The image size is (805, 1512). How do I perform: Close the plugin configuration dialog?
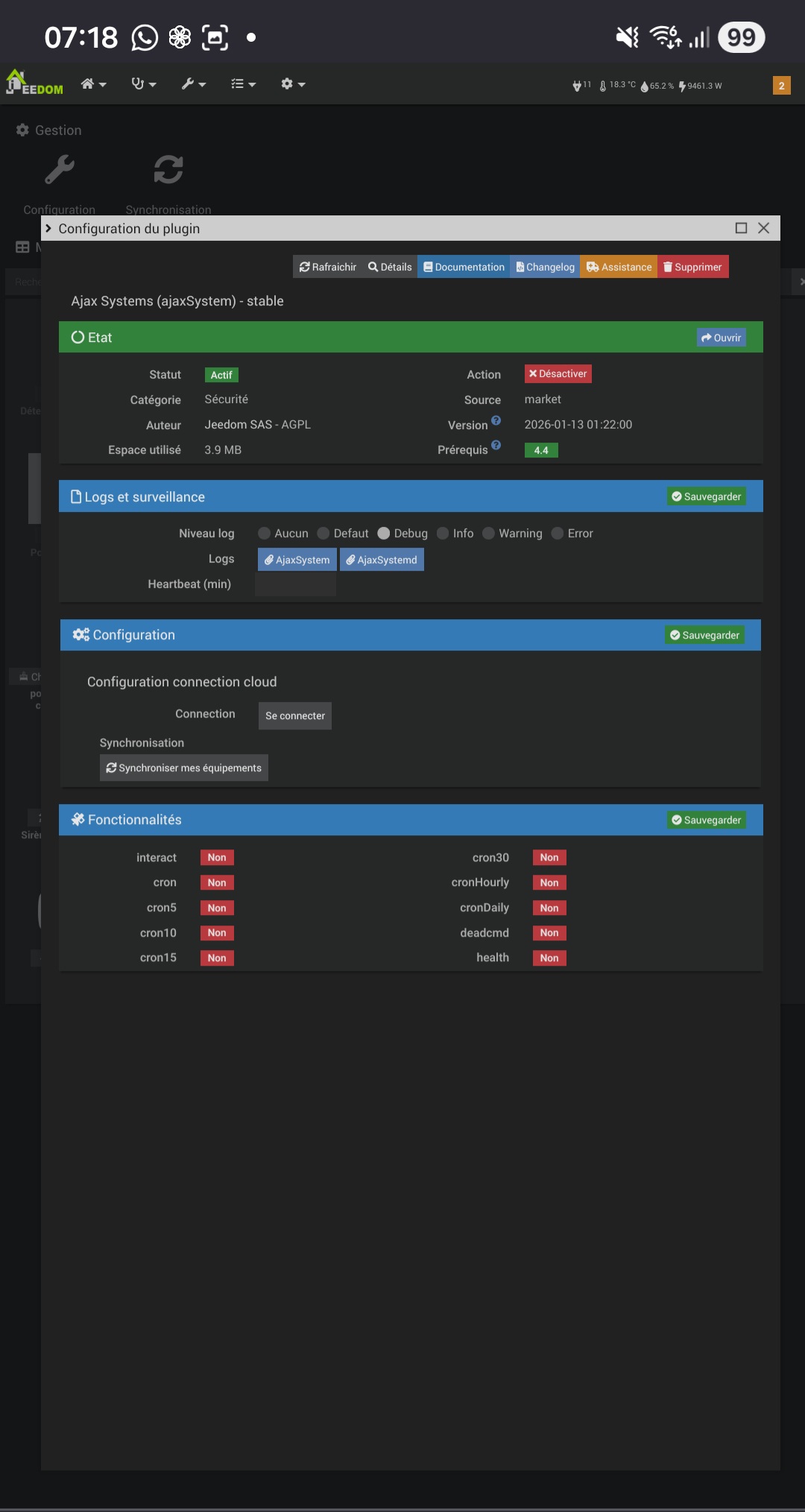point(763,228)
